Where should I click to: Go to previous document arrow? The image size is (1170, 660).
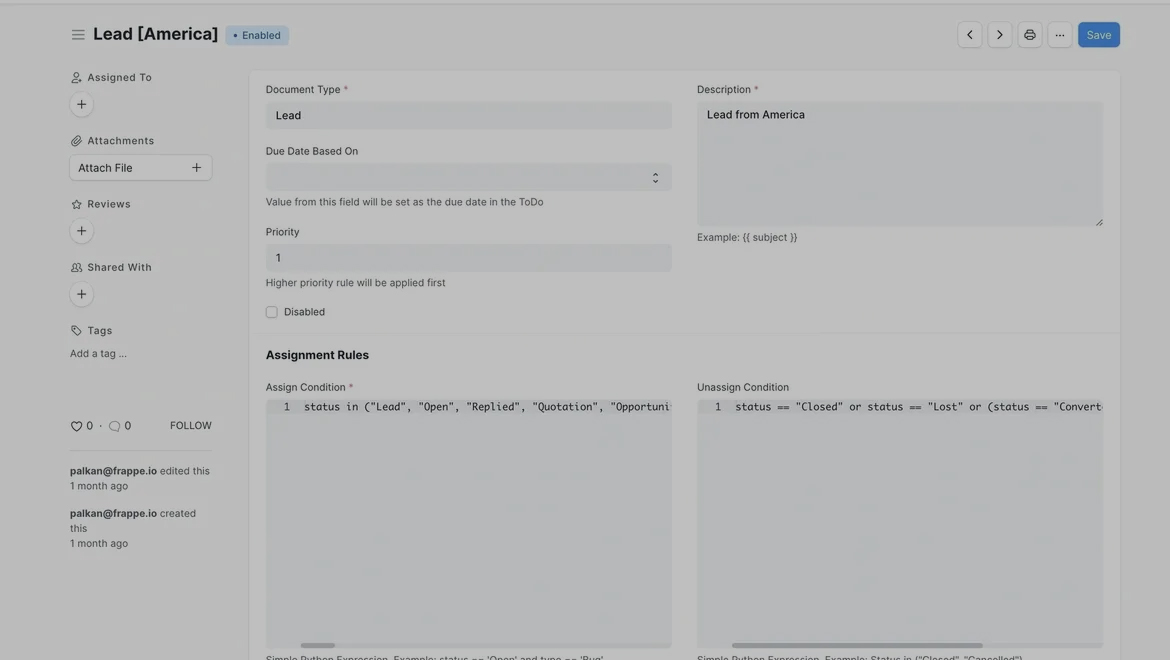(x=969, y=35)
